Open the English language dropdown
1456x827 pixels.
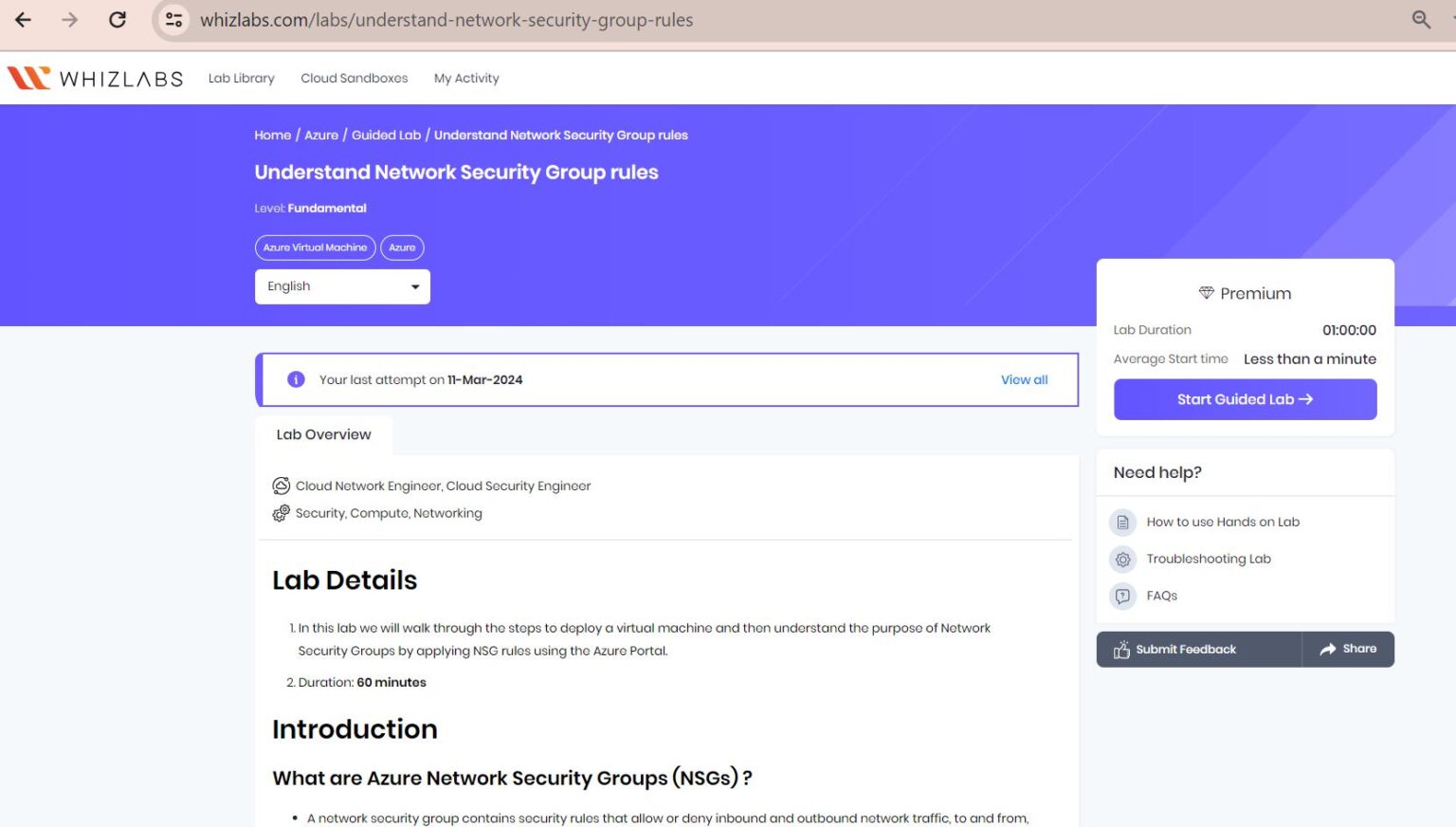(342, 286)
